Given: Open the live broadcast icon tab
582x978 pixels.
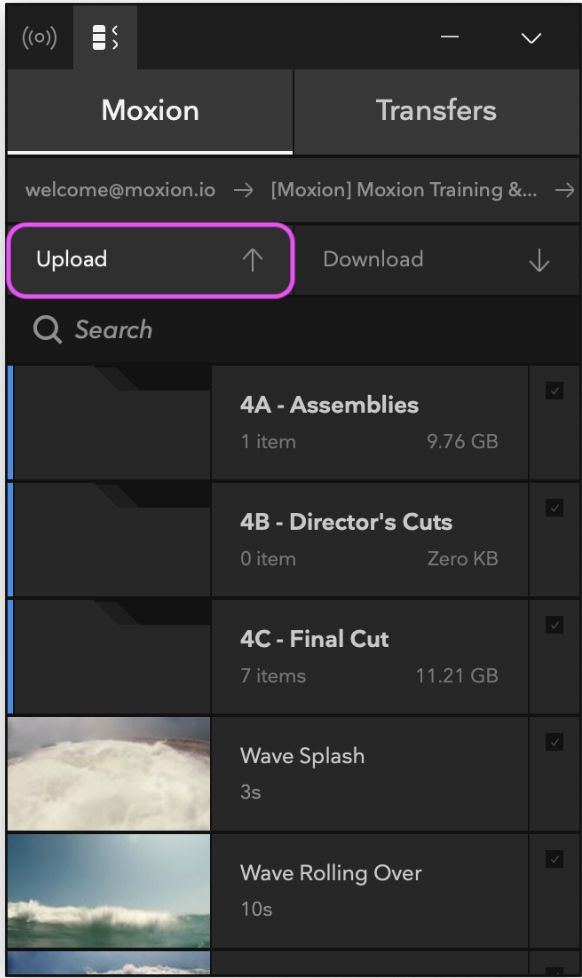Looking at the screenshot, I should point(39,38).
